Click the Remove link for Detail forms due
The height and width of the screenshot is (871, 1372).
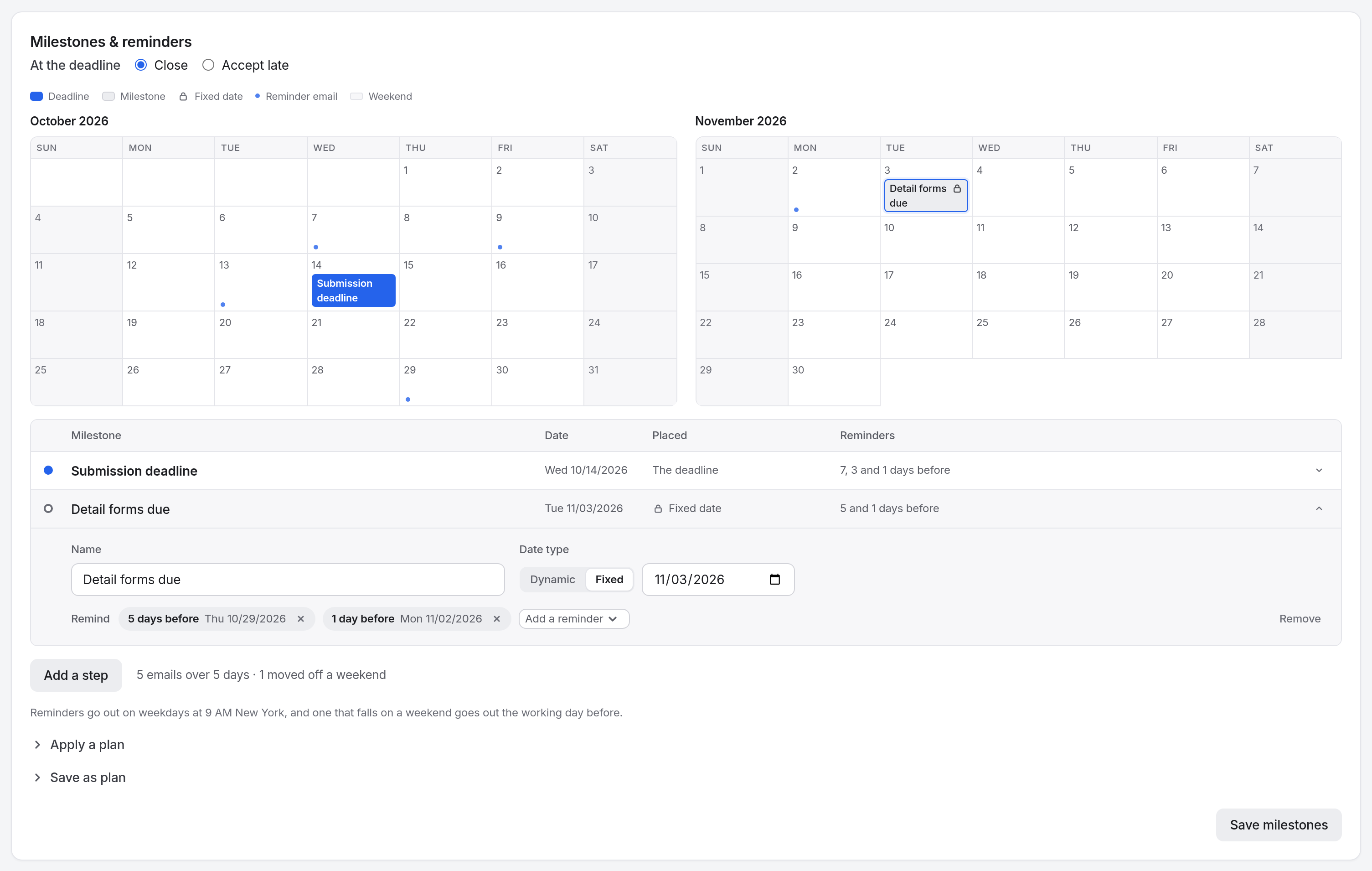tap(1299, 618)
